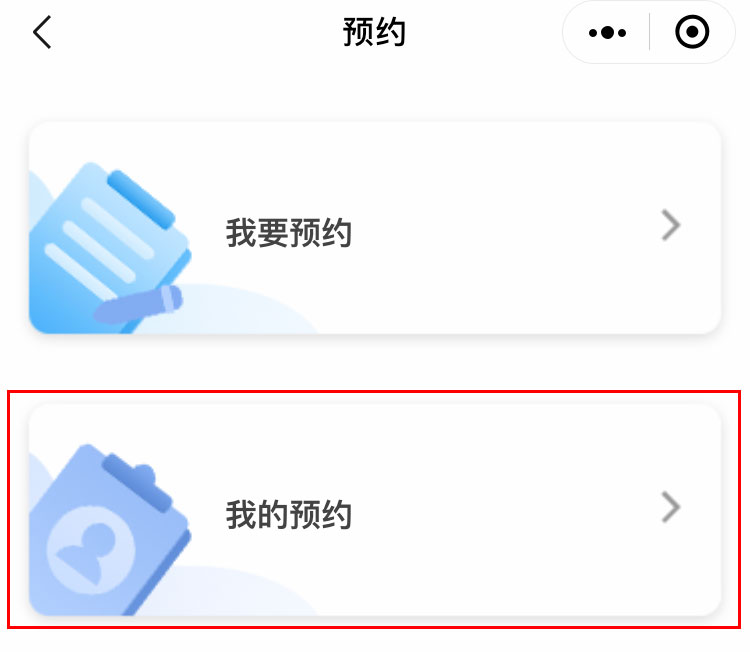Open the capsule menu at top right

649,32
